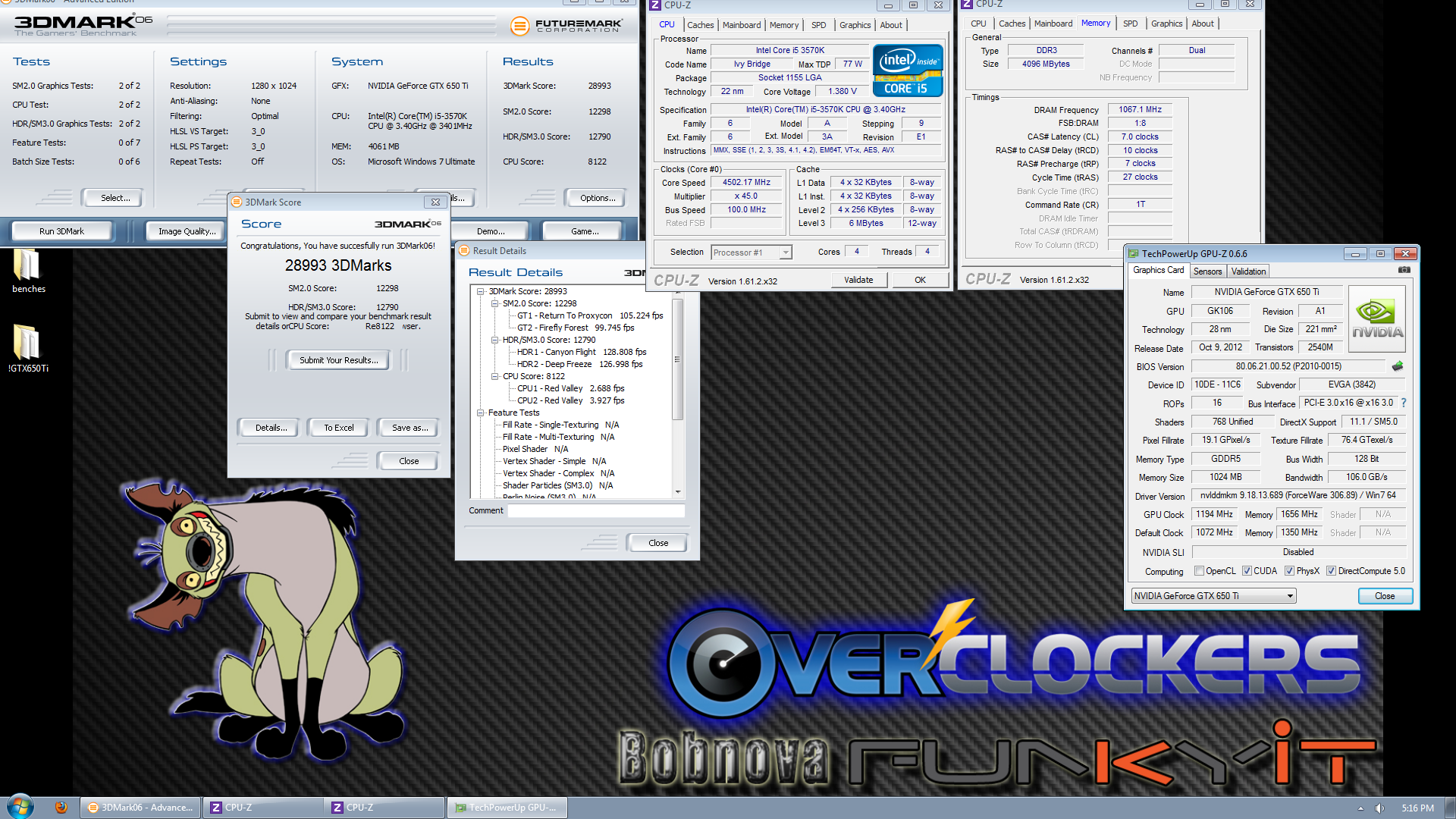Open Caches tab in left CPU-Z window
Viewport: 1456px width, 819px height.
(700, 25)
